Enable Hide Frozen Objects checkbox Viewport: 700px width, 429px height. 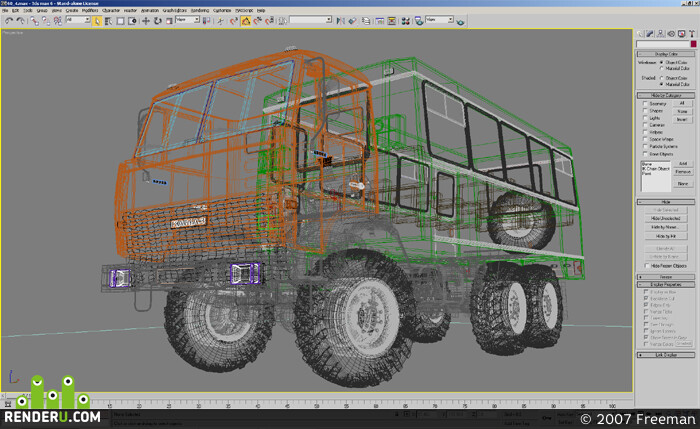coord(646,266)
